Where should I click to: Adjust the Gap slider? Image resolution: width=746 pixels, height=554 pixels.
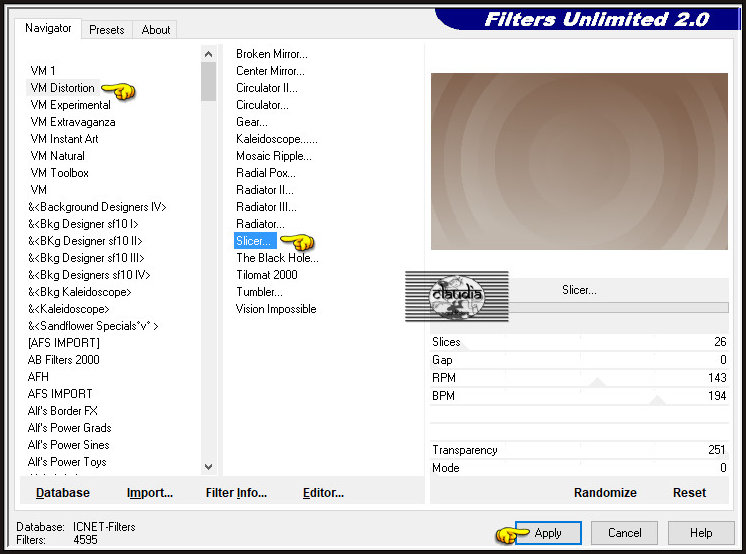(x=579, y=360)
